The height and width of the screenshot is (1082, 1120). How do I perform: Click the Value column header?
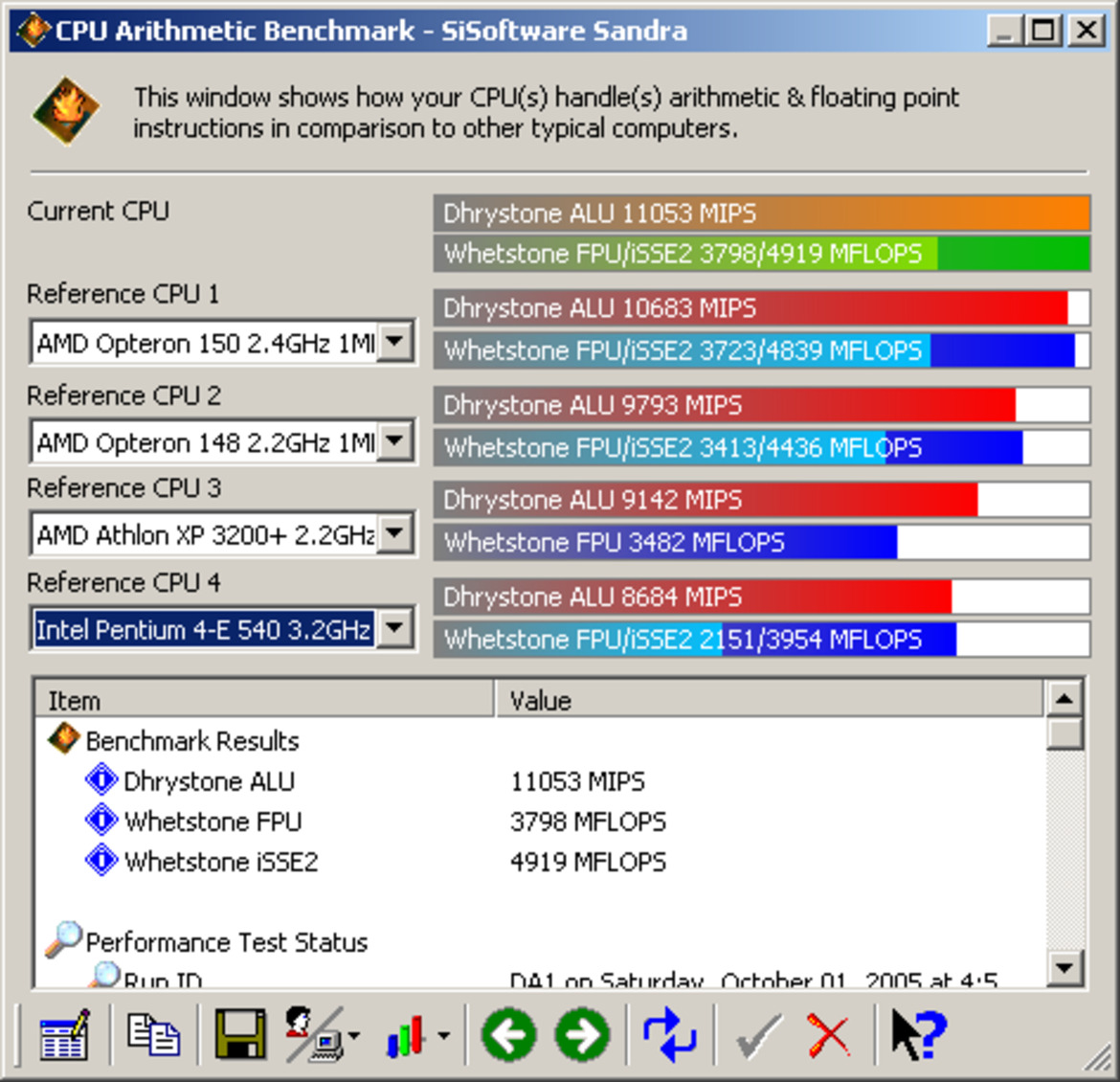[769, 699]
